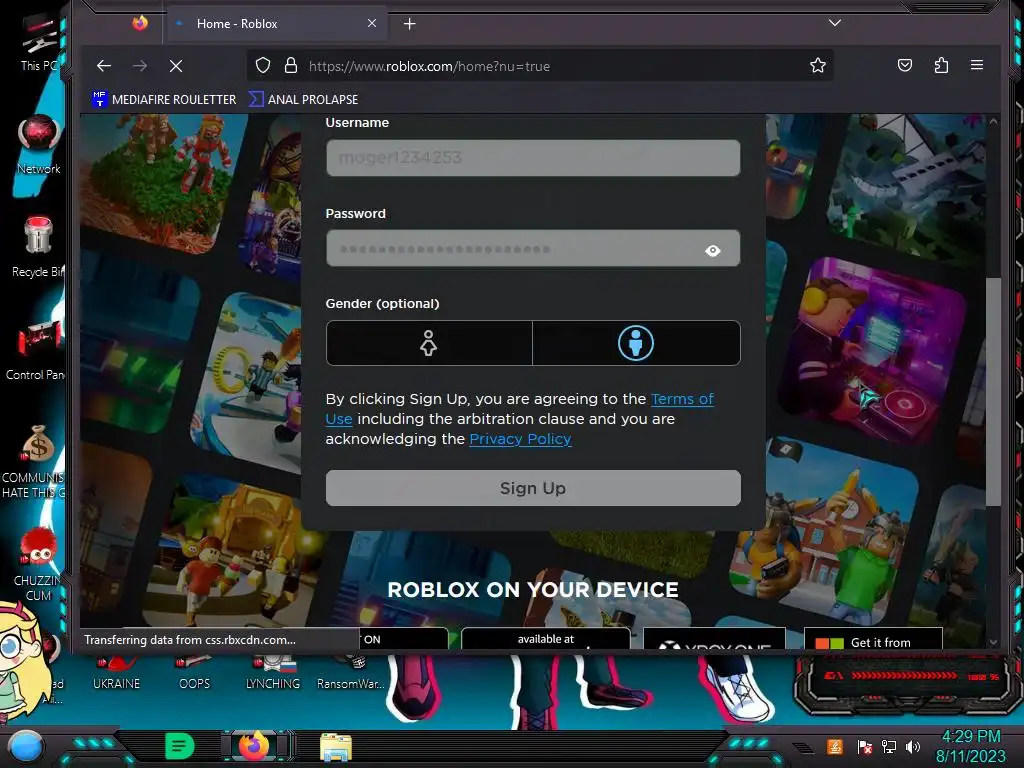Open the Pocket save button
1024x768 pixels.
coord(904,65)
